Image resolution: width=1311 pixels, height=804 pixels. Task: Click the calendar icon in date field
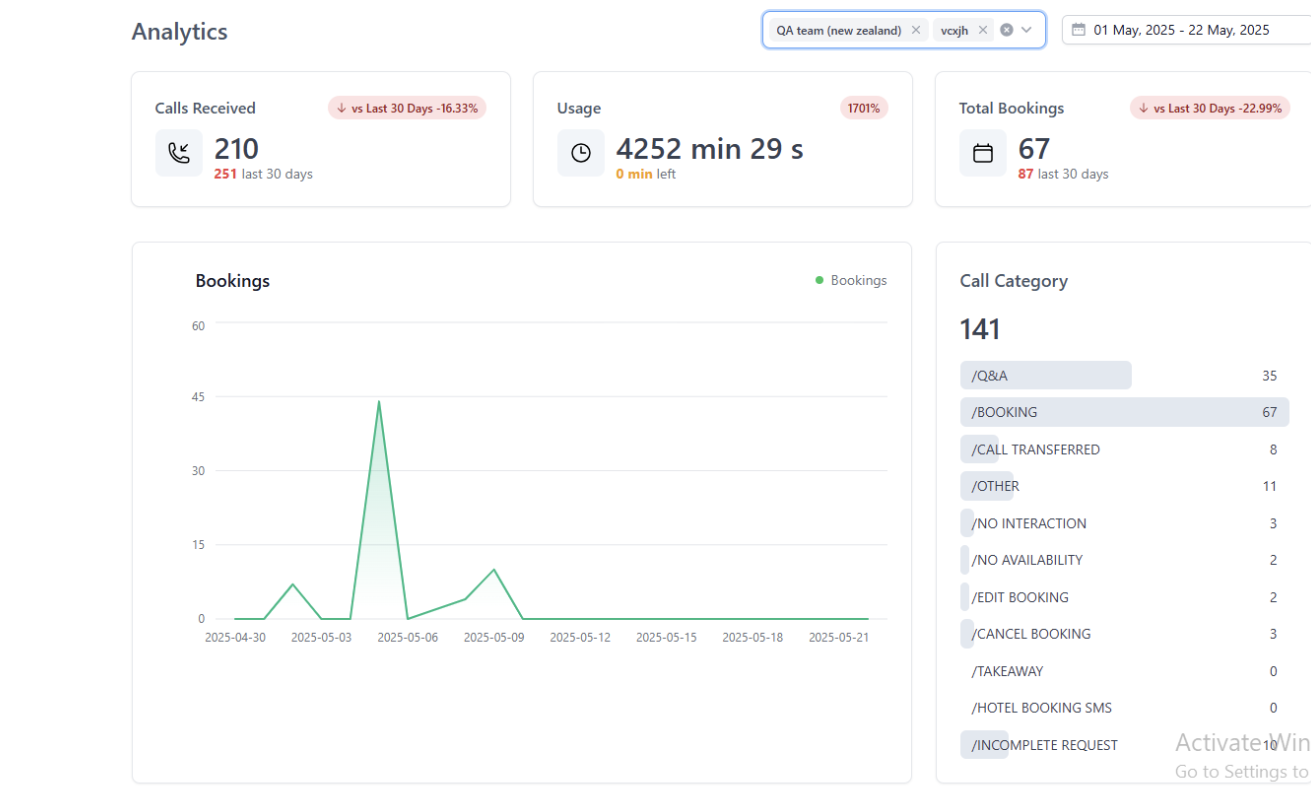[x=1078, y=30]
